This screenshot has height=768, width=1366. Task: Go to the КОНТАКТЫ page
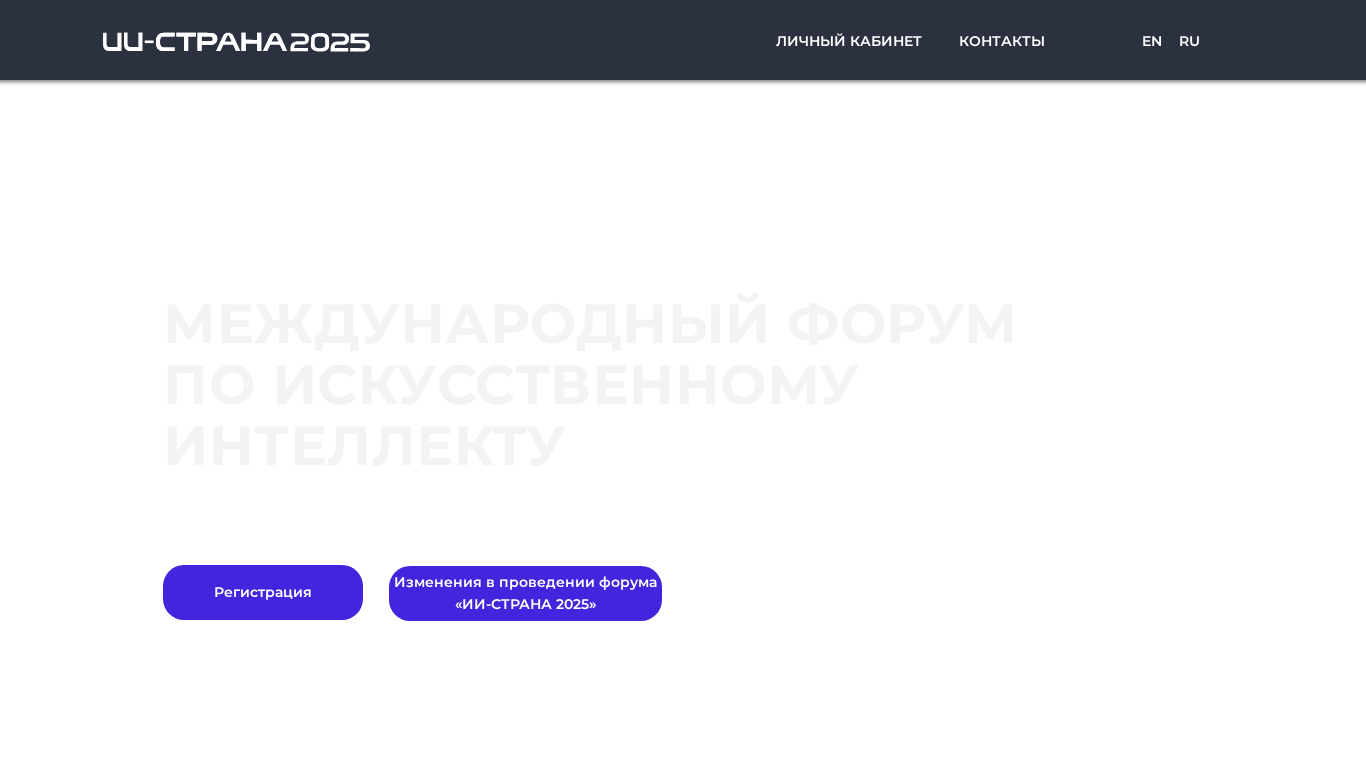pyautogui.click(x=1002, y=41)
